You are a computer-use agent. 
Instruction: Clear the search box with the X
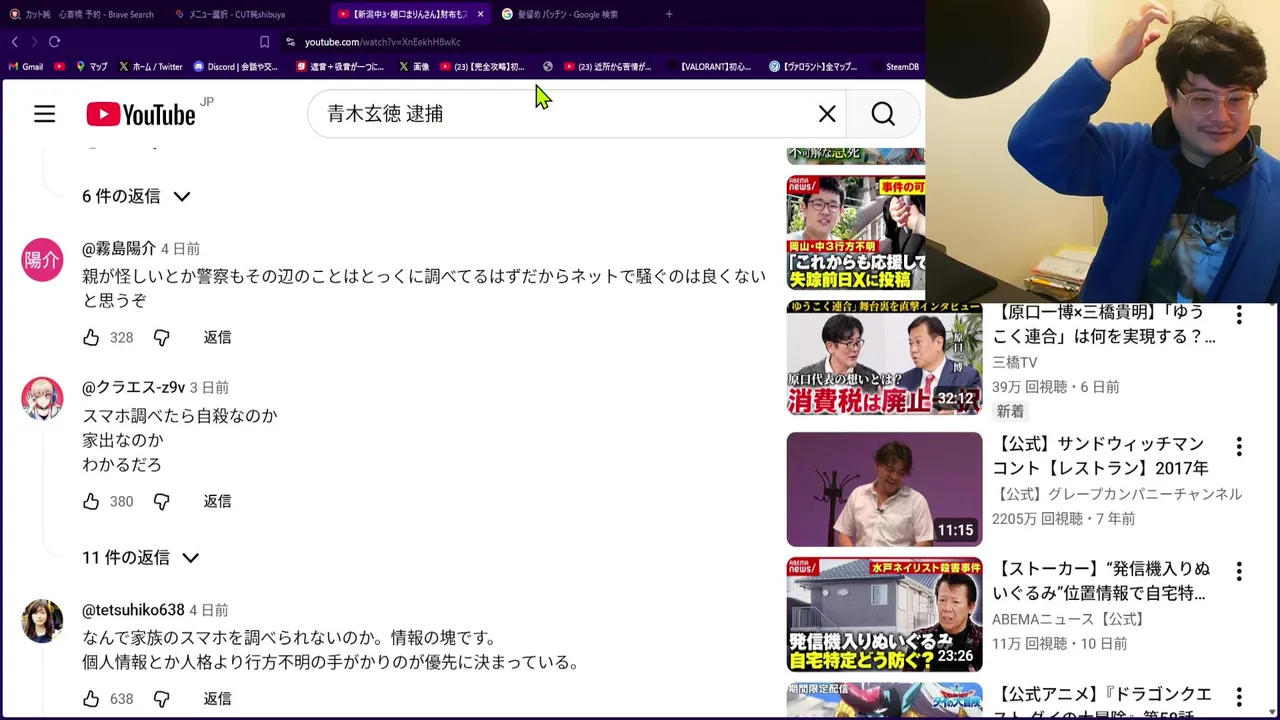[x=827, y=114]
